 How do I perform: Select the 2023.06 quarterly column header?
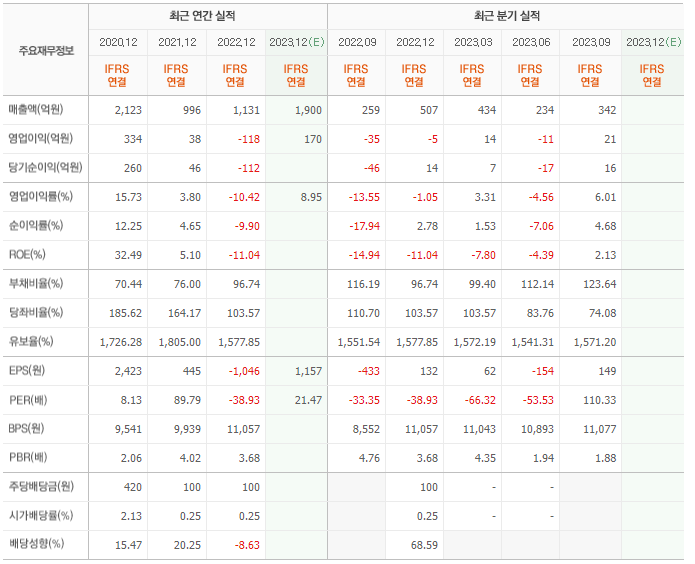coord(531,43)
